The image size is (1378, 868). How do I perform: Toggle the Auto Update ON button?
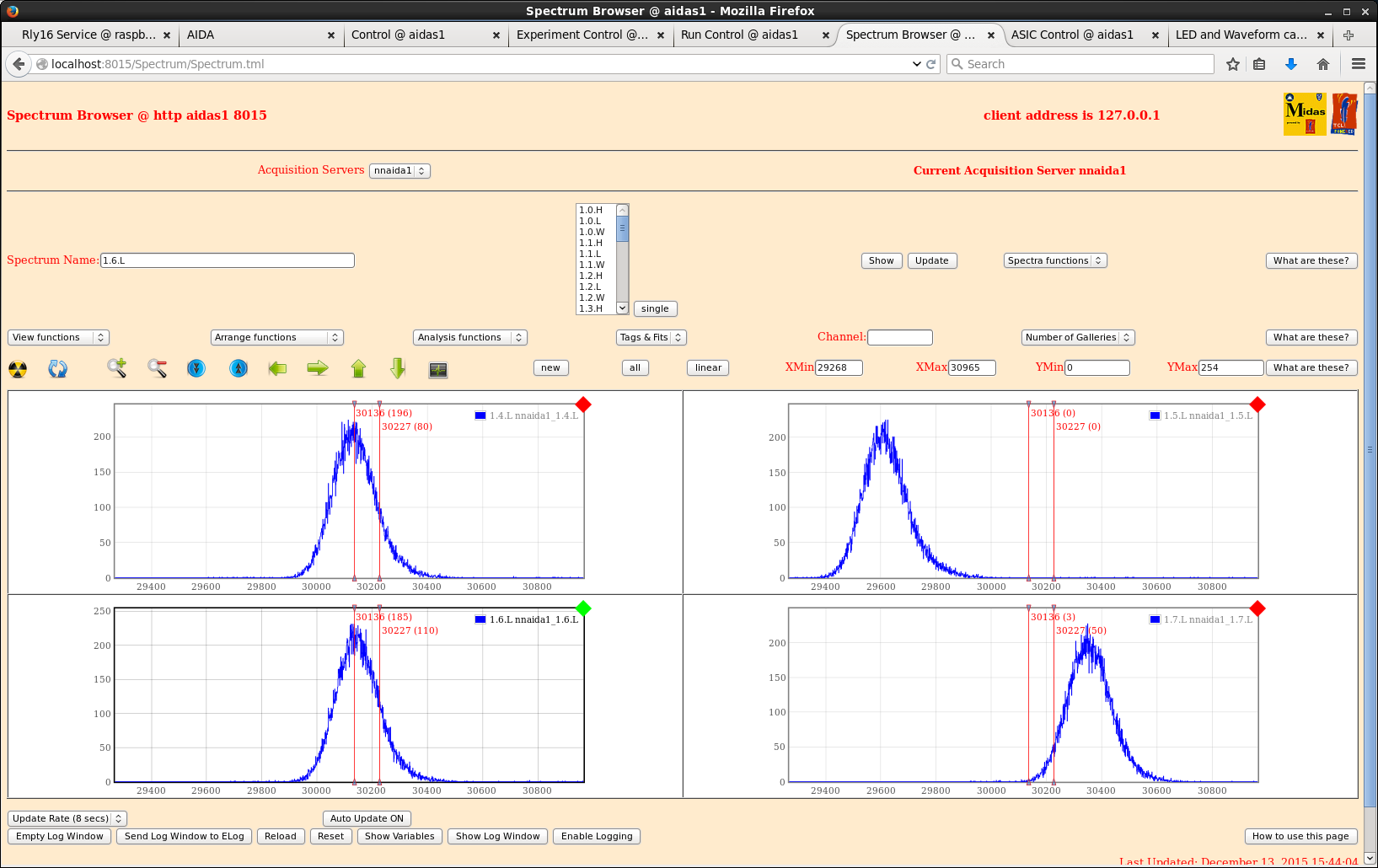367,818
